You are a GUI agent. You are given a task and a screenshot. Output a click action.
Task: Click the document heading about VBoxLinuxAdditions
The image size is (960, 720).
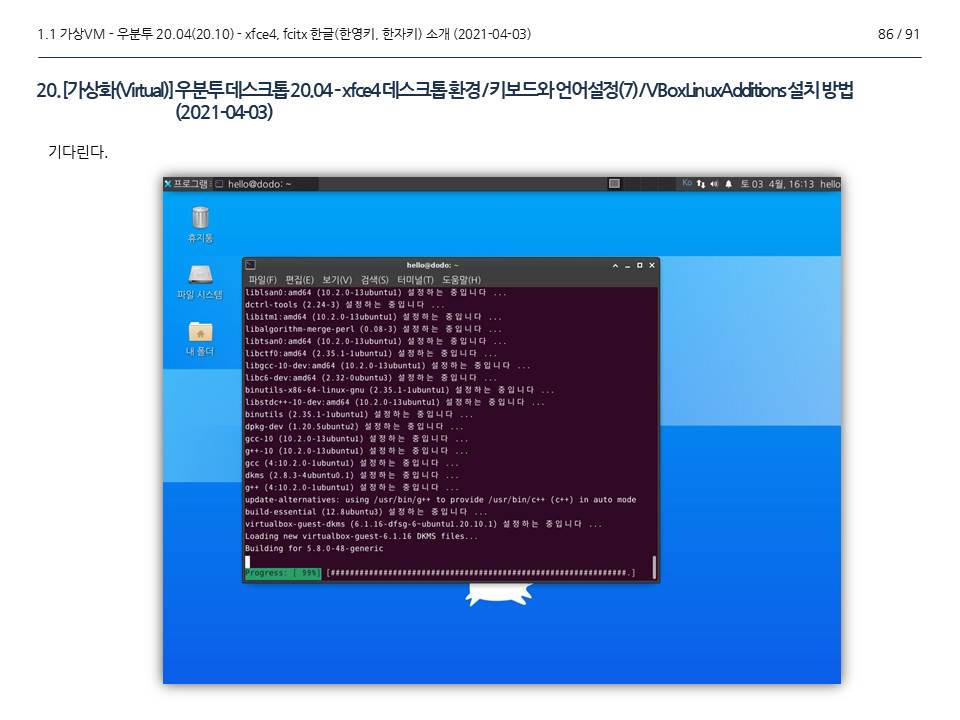click(445, 101)
